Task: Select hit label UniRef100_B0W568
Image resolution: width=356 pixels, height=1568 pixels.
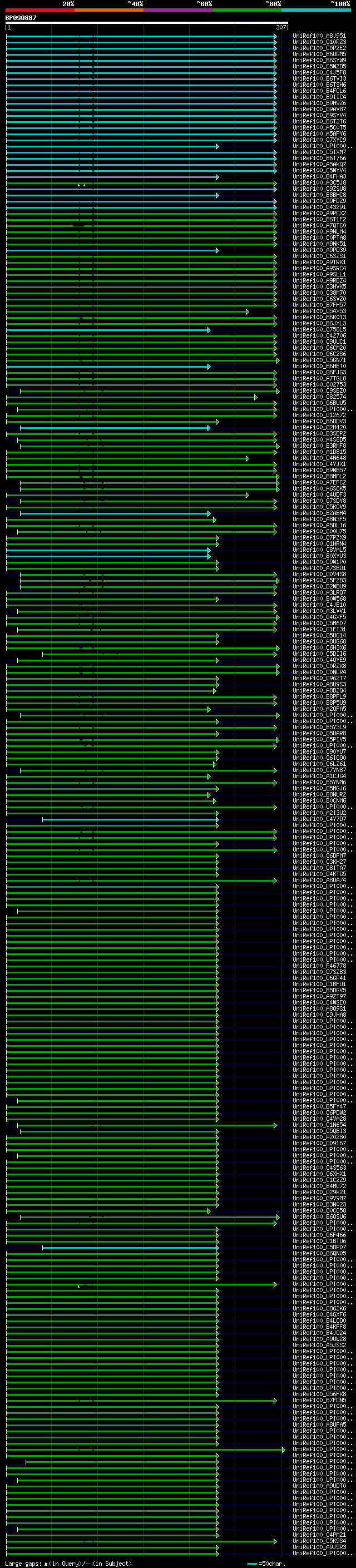Action: 319,599
